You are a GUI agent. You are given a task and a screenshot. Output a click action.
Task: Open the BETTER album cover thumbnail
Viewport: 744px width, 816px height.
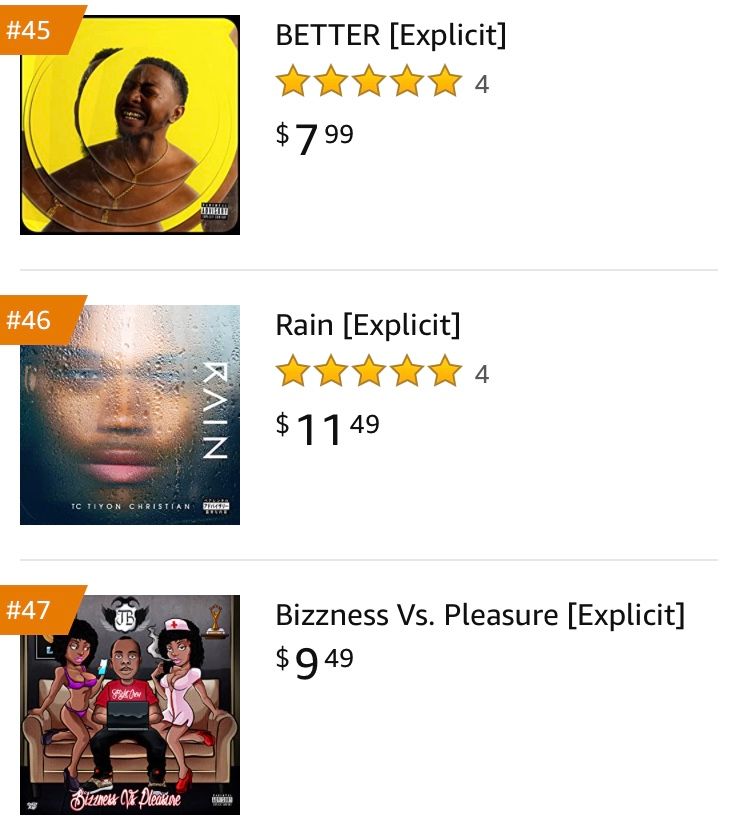[130, 125]
